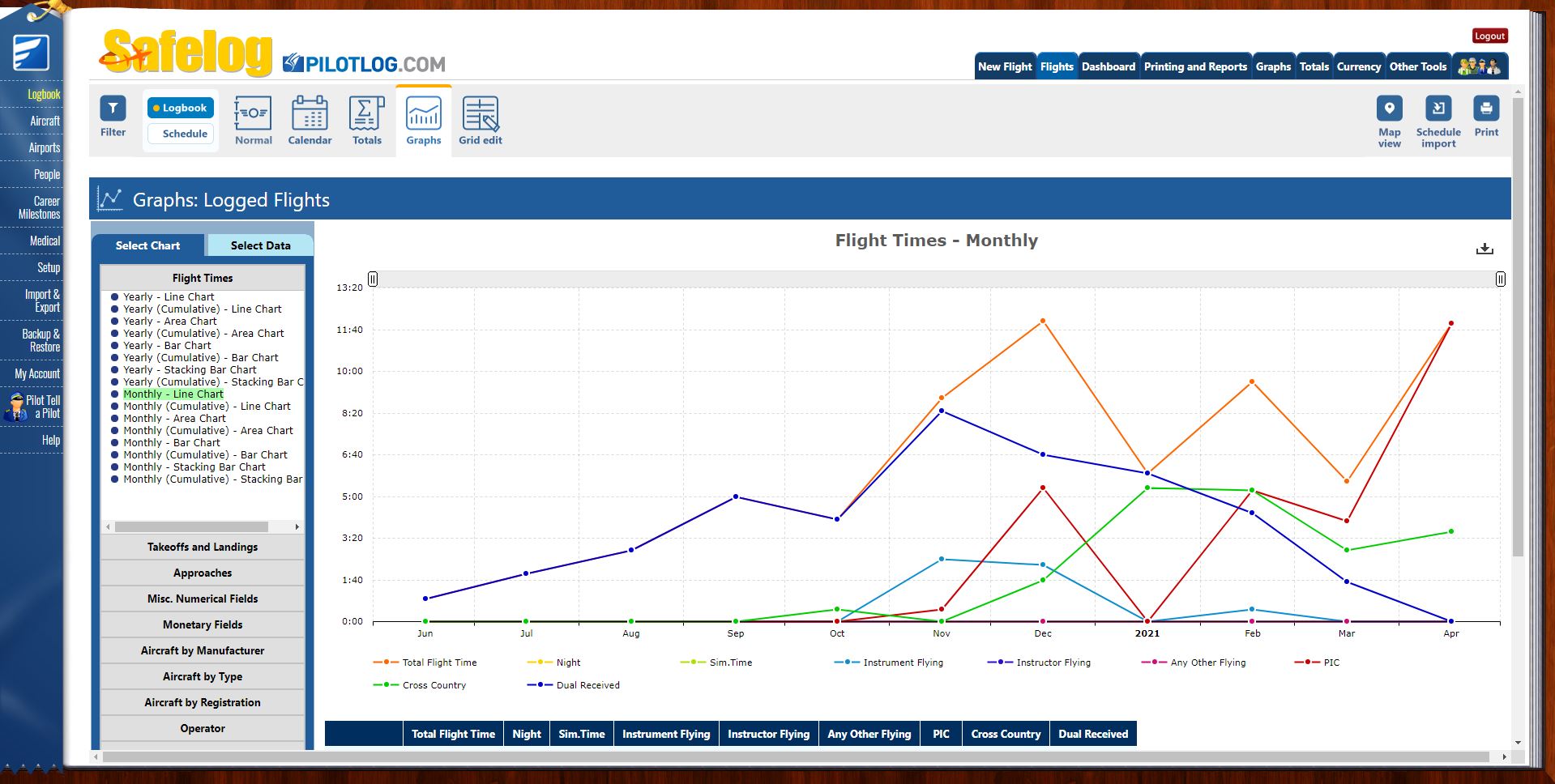Viewport: 1555px width, 784px height.
Task: Open the Totals view
Action: click(x=366, y=118)
